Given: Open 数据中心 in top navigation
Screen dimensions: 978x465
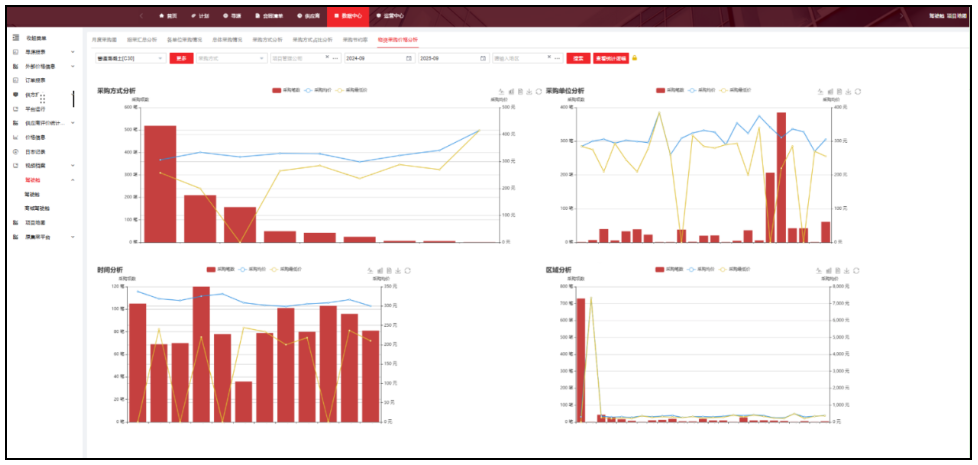Looking at the screenshot, I should coord(347,15).
